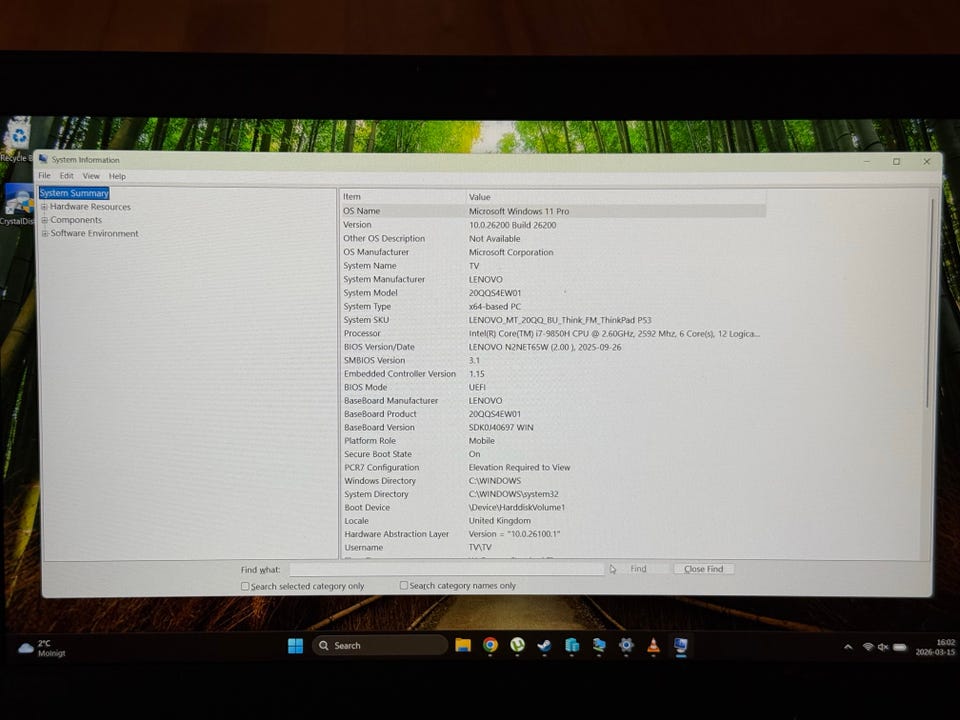Image resolution: width=960 pixels, height=720 pixels.
Task: Select the OS Name row
Action: [x=553, y=211]
